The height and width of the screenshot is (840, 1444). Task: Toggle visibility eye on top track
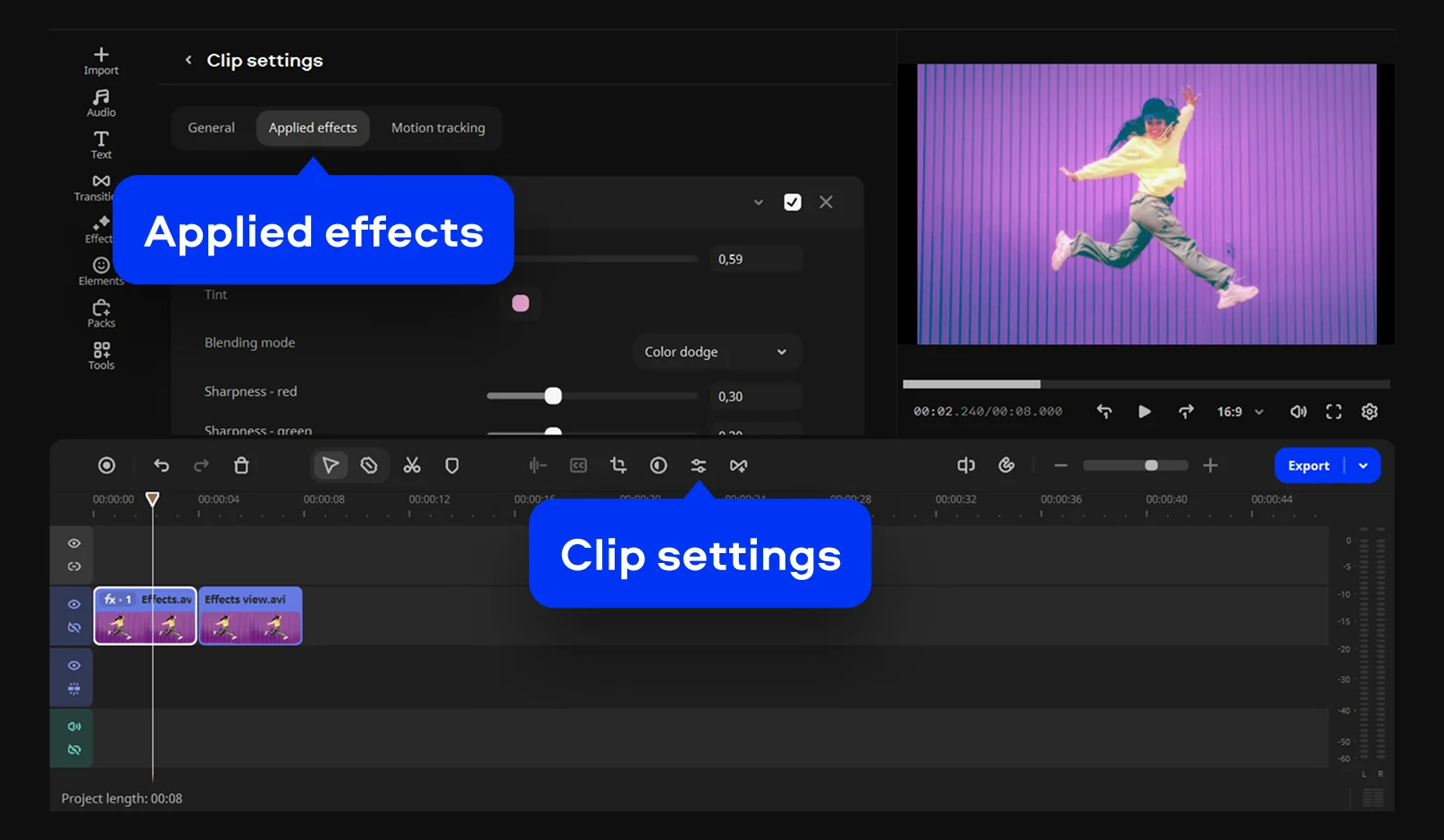pos(74,543)
